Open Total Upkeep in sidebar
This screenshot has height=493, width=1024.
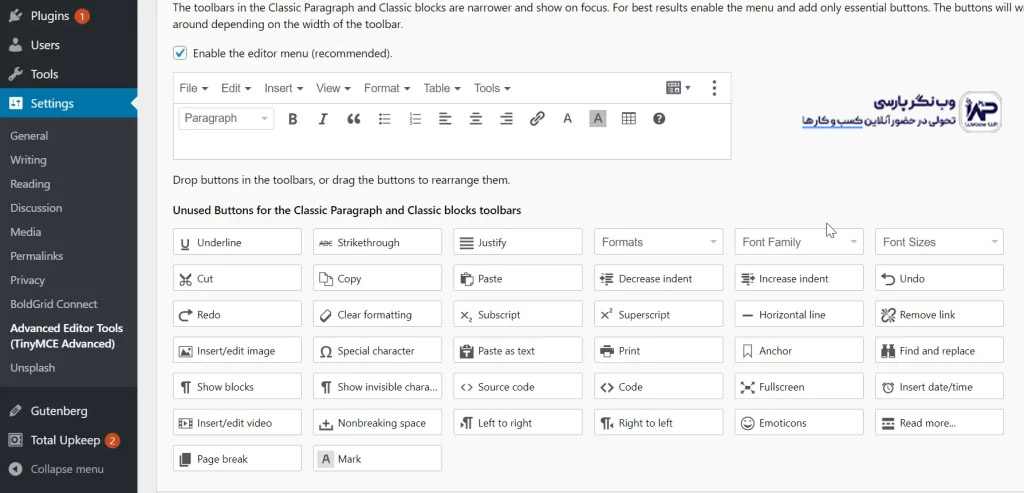pos(69,440)
